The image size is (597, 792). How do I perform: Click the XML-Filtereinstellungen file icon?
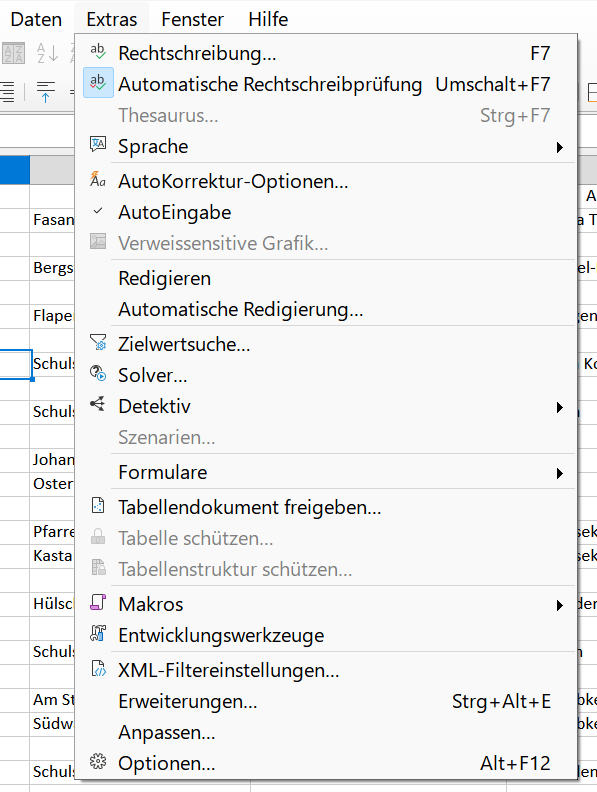[98, 669]
